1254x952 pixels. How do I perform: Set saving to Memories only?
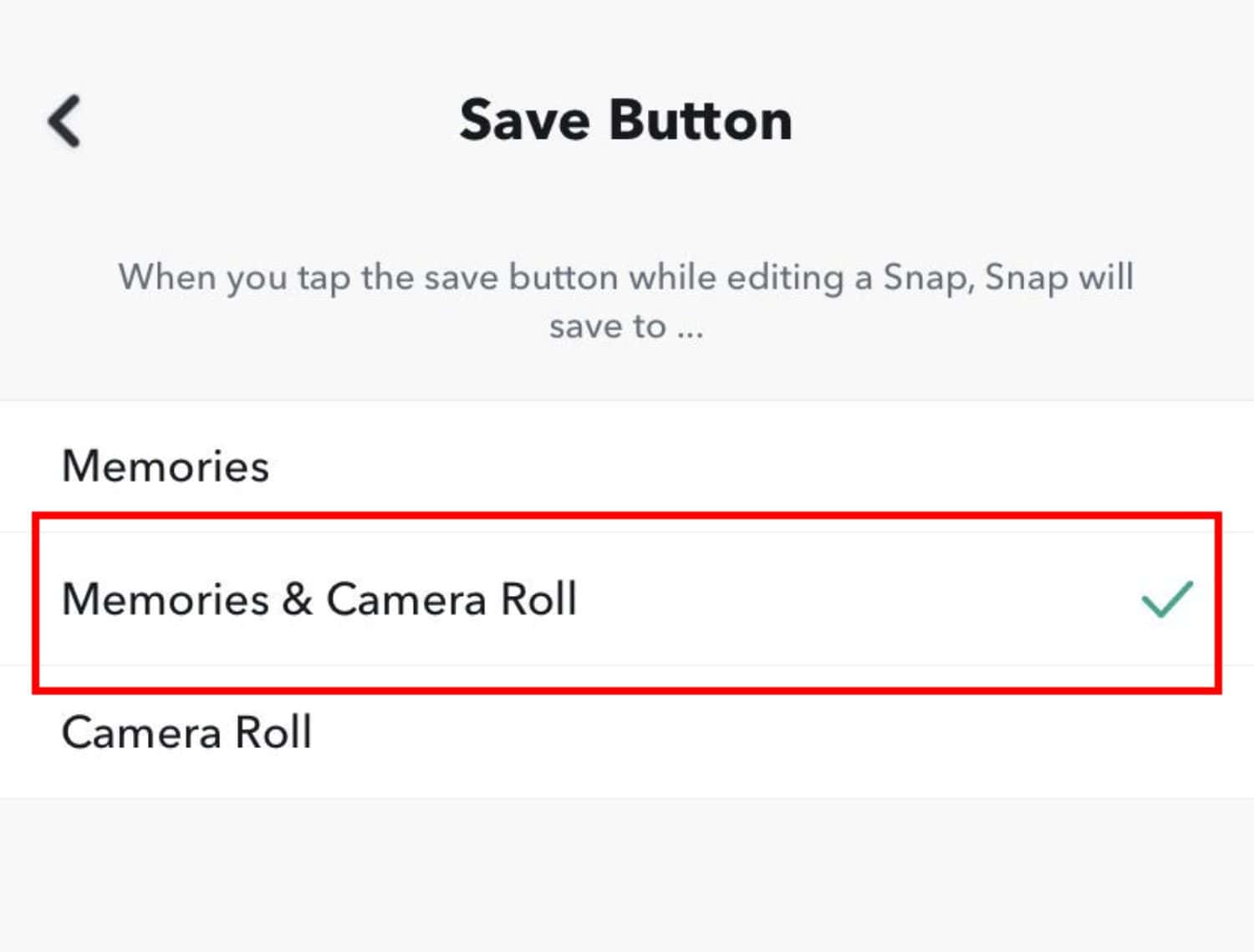[627, 466]
